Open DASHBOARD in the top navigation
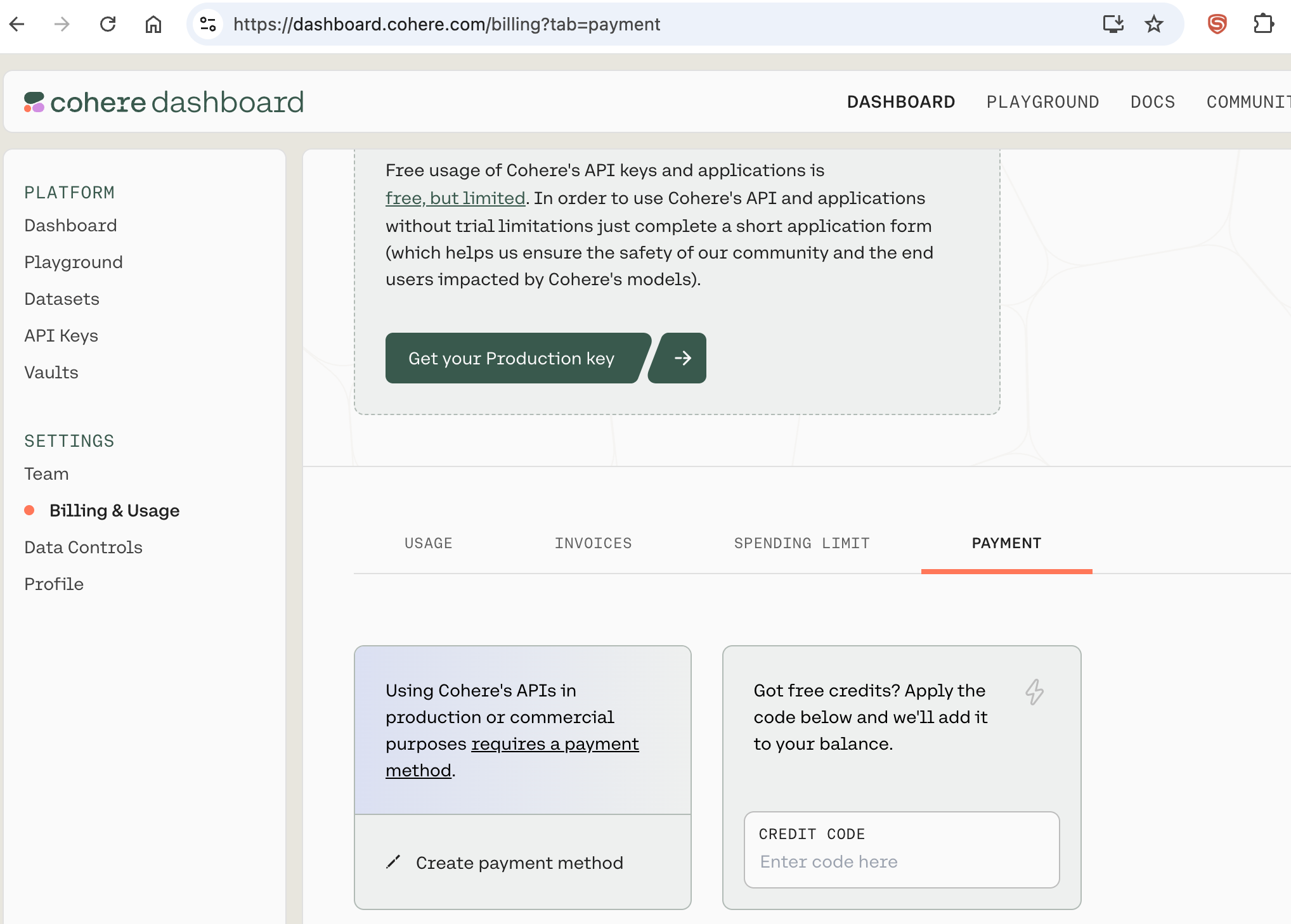The width and height of the screenshot is (1291, 924). point(901,102)
